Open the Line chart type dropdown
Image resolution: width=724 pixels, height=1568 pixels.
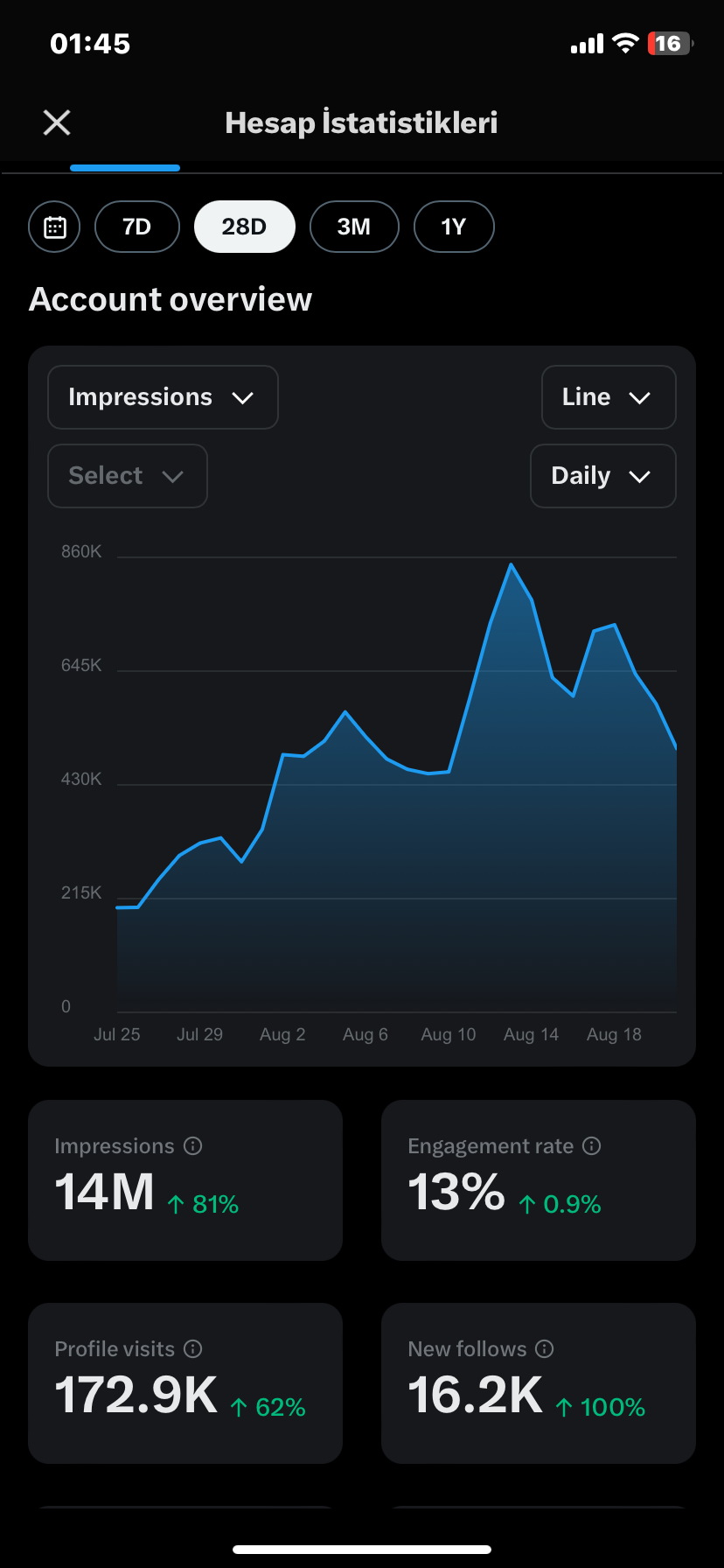(x=609, y=397)
